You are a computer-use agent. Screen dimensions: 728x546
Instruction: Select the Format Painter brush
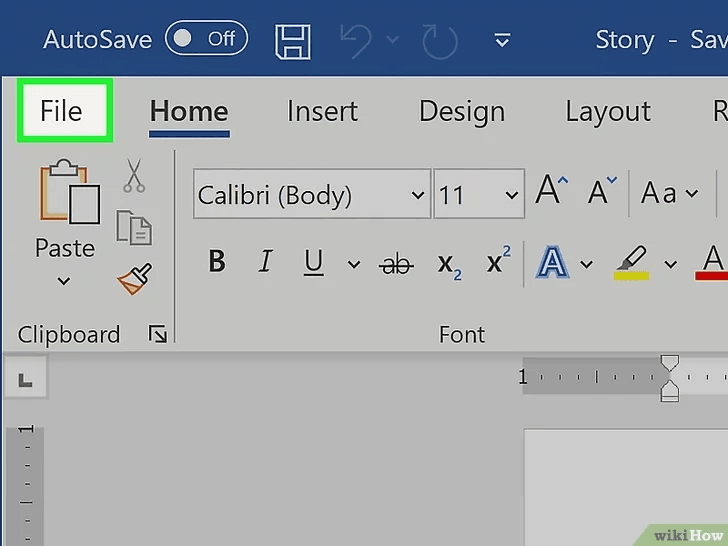[135, 279]
